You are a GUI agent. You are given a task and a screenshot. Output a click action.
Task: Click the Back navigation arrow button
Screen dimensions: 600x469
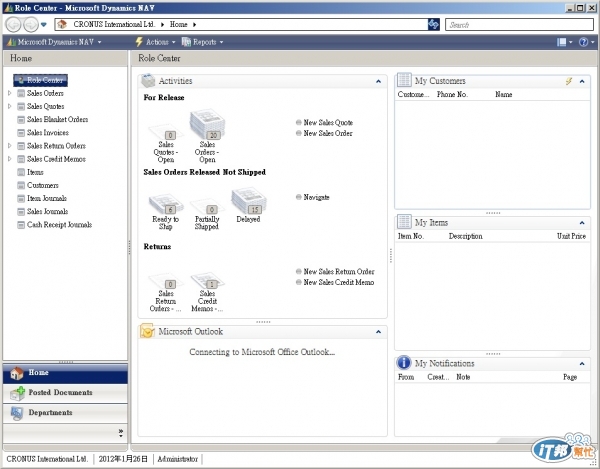pos(13,24)
